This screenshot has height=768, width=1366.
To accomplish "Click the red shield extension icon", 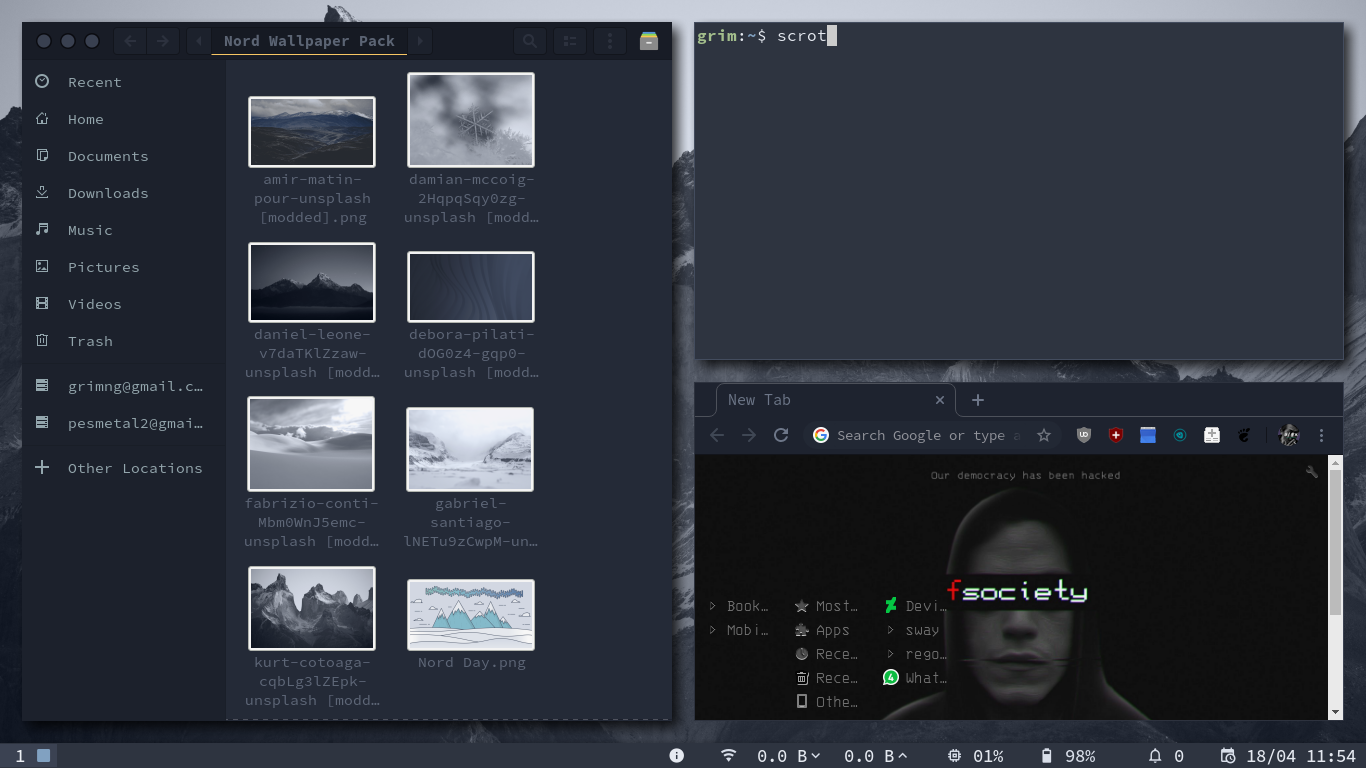I will click(1116, 435).
